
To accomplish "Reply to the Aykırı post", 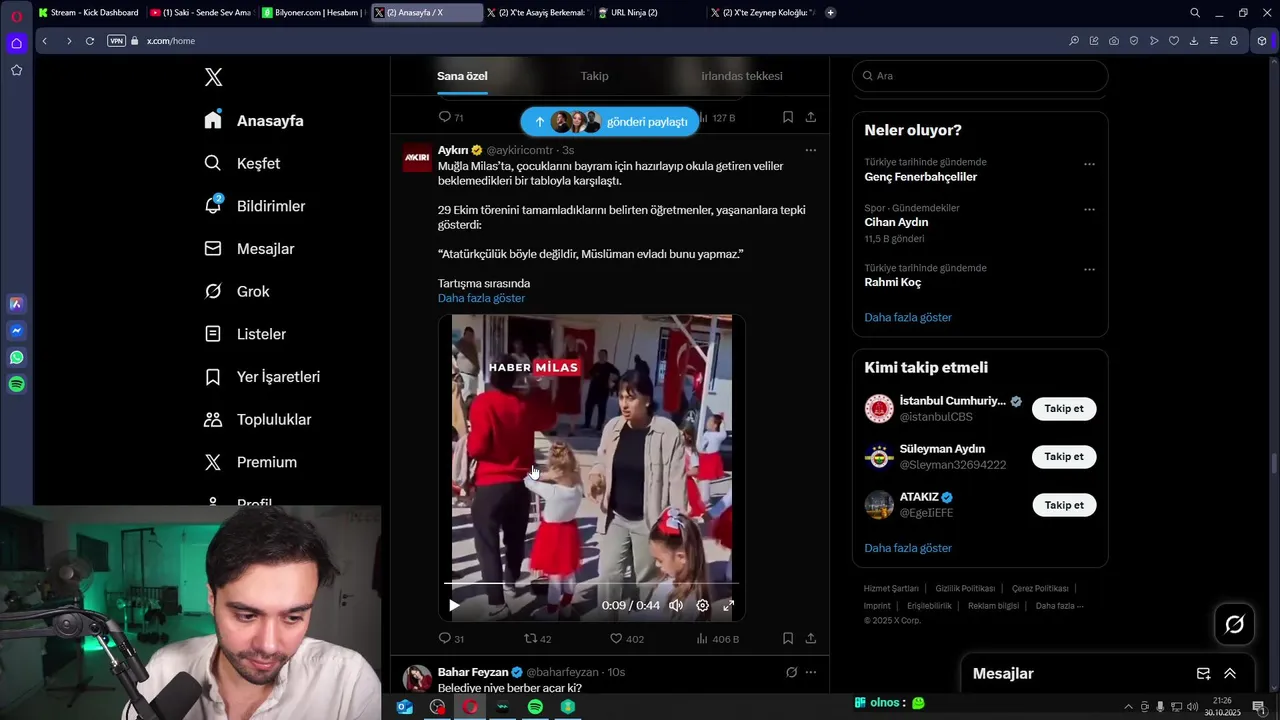I will click(451, 638).
